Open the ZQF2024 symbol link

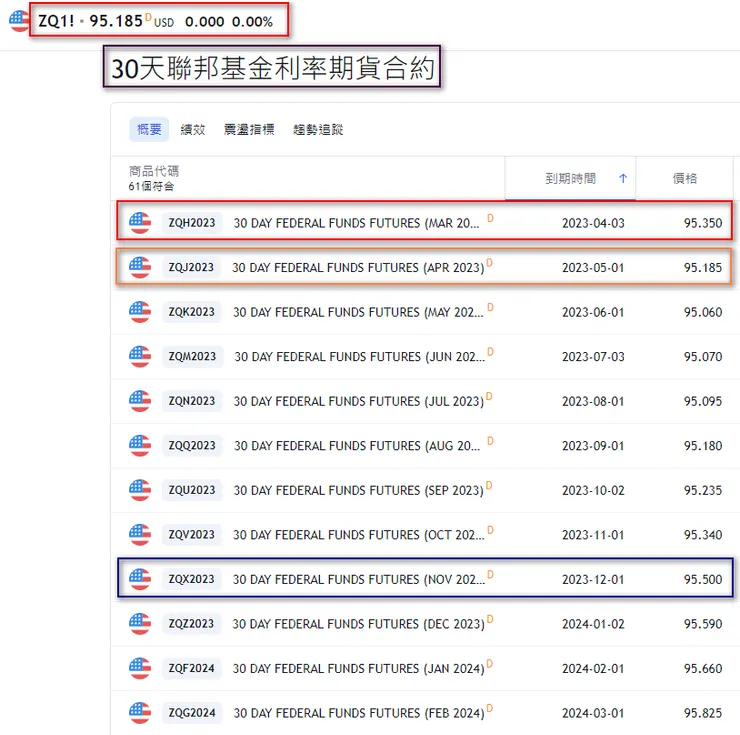tap(191, 668)
